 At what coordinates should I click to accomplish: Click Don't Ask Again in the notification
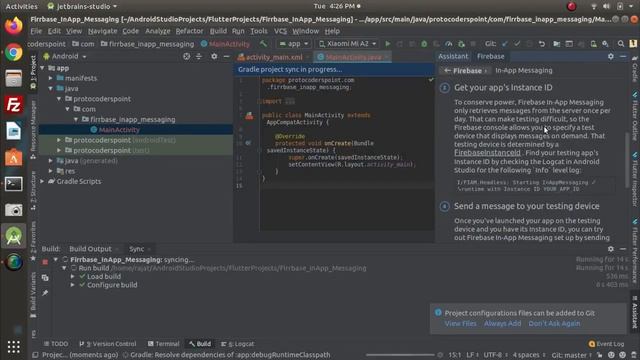[554, 323]
